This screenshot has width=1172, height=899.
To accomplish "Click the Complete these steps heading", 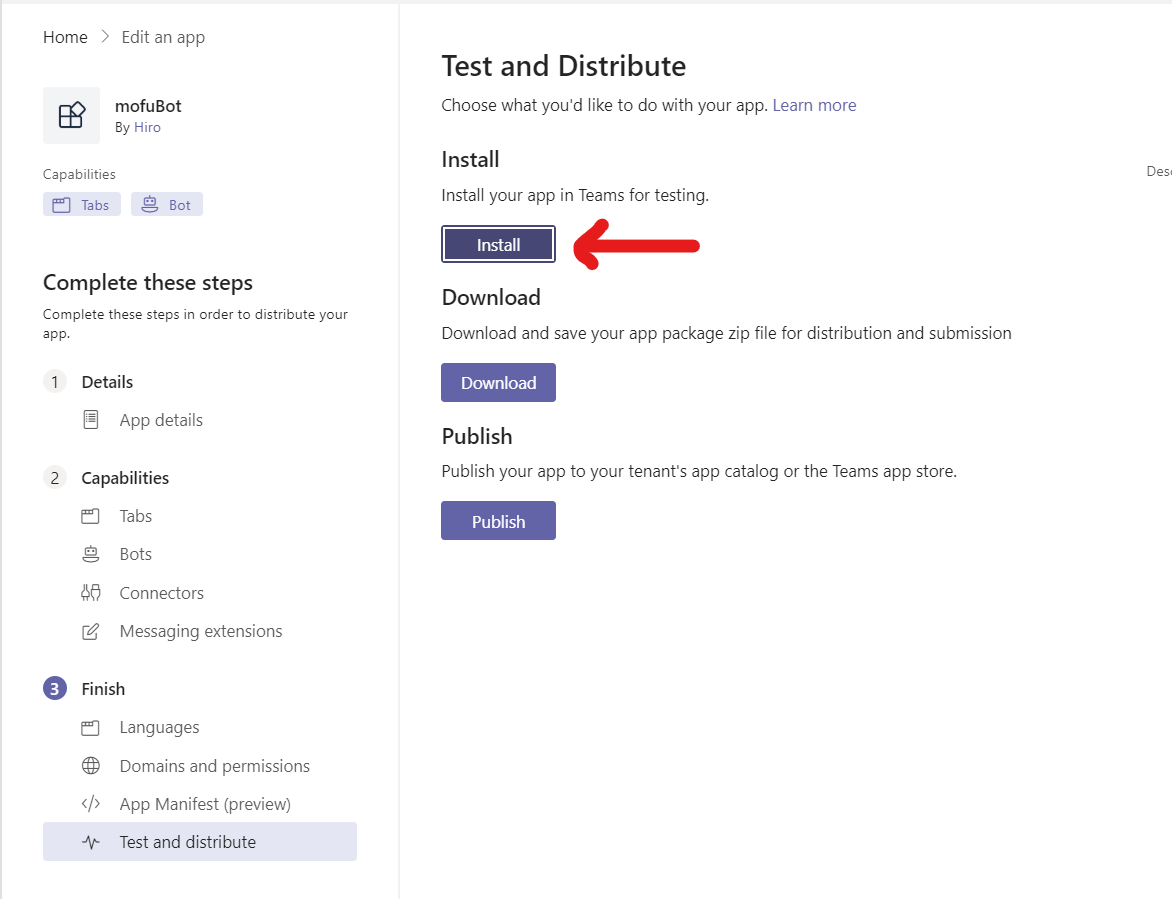I will tap(148, 282).
